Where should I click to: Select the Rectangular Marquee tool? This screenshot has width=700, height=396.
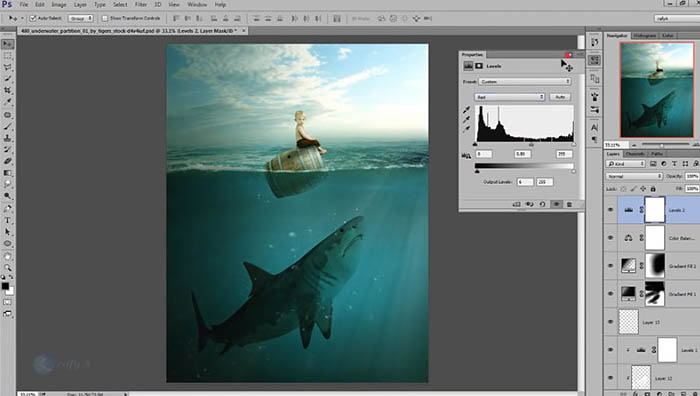8,56
